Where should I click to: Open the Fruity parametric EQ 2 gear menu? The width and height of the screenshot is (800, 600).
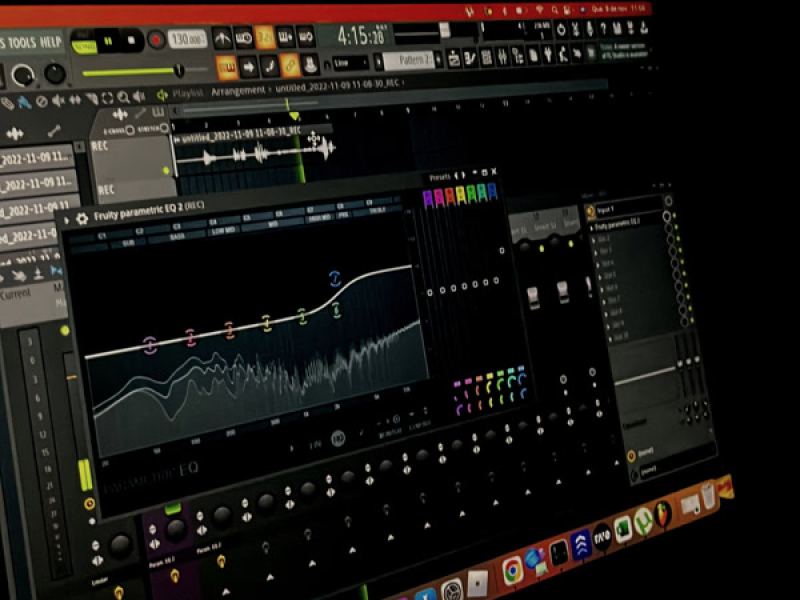tap(81, 218)
